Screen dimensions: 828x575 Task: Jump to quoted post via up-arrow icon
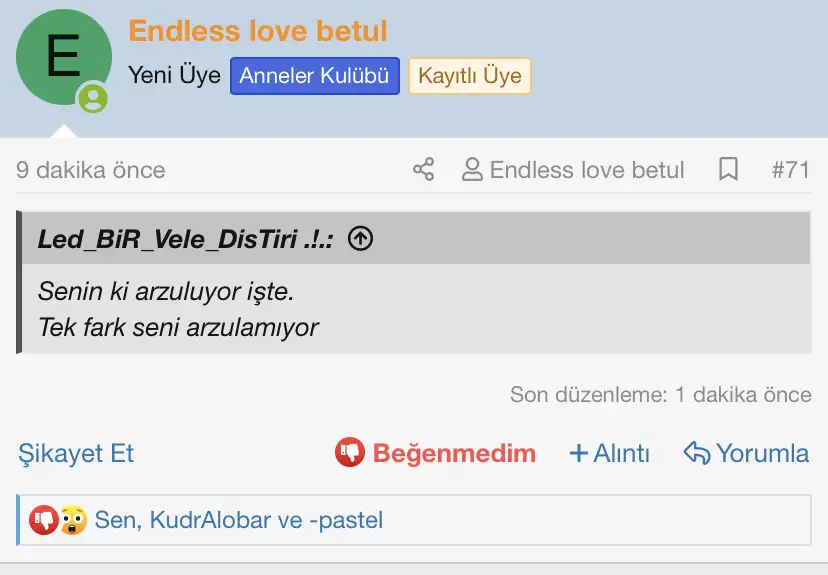tap(361, 239)
